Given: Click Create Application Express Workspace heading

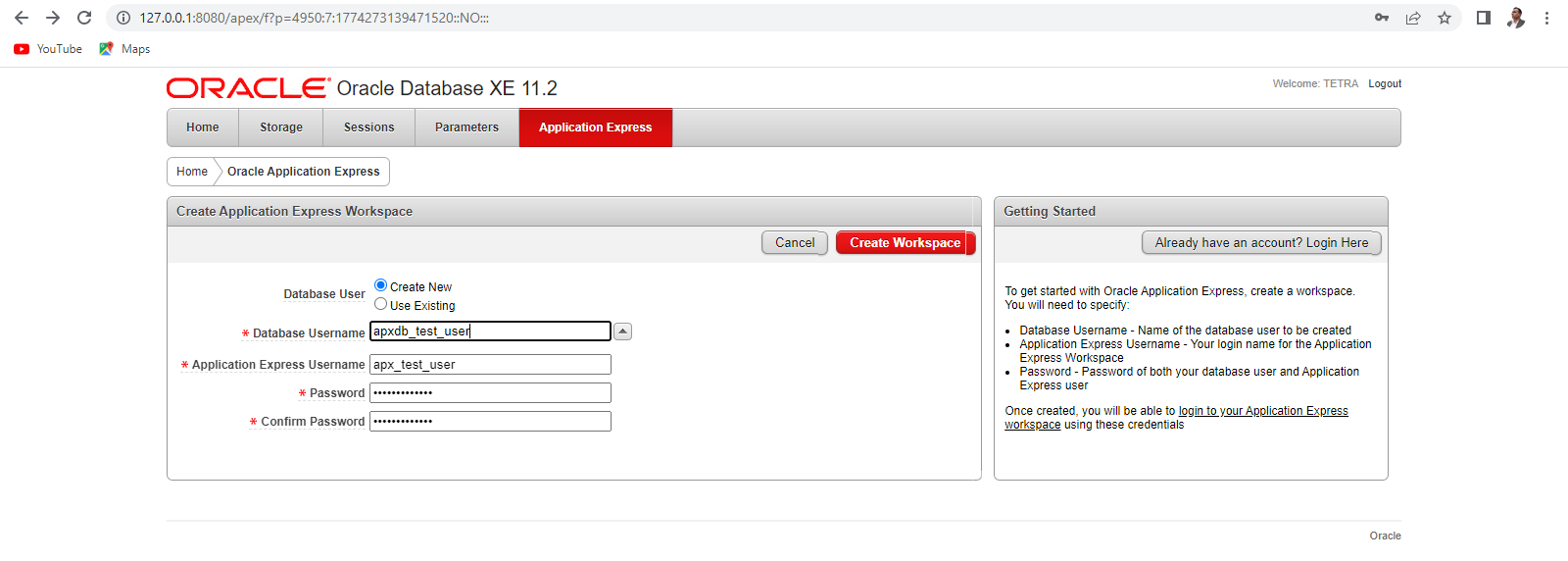Looking at the screenshot, I should 294,212.
